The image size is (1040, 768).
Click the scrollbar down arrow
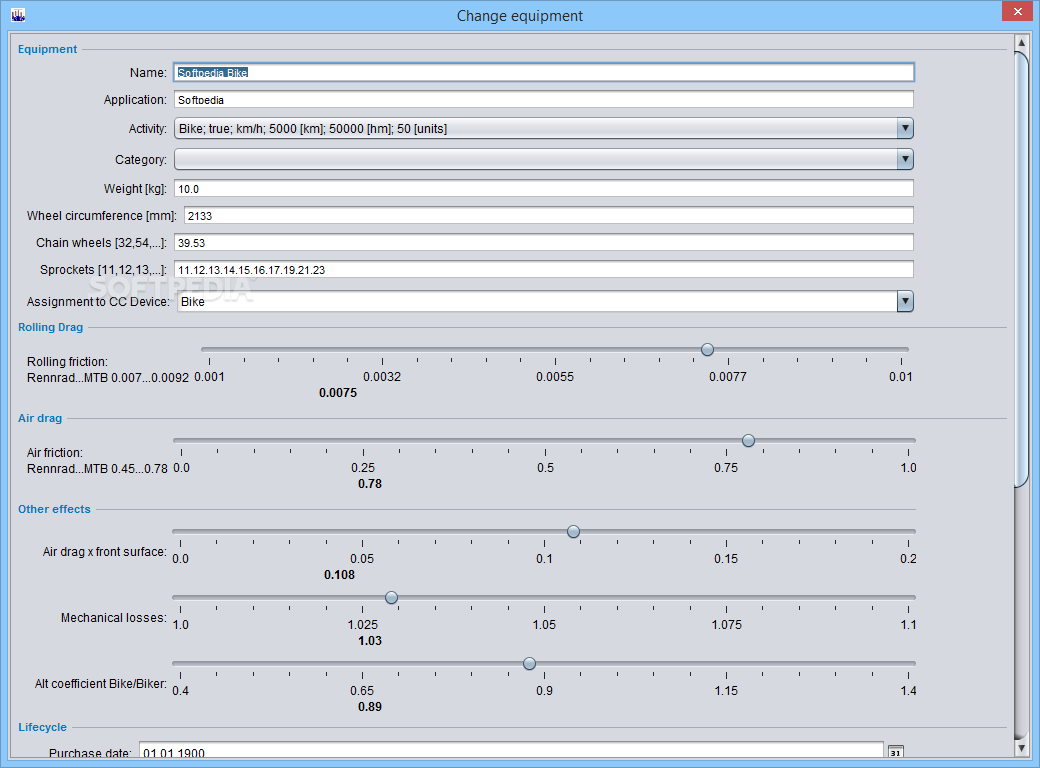tap(1021, 748)
